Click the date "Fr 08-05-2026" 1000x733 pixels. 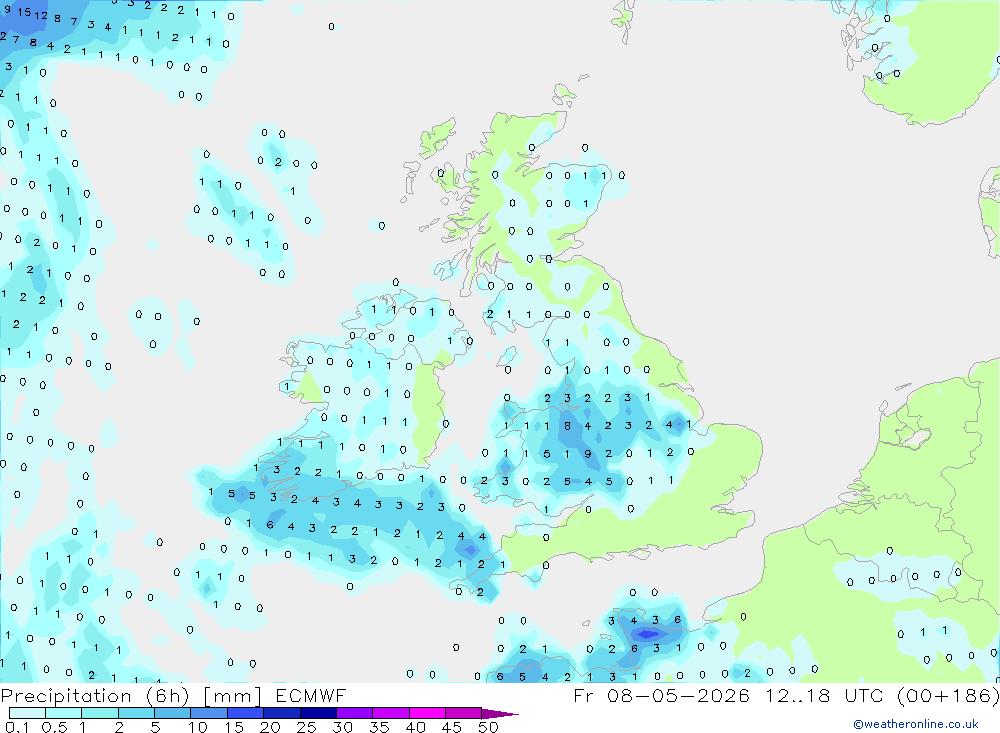(661, 695)
